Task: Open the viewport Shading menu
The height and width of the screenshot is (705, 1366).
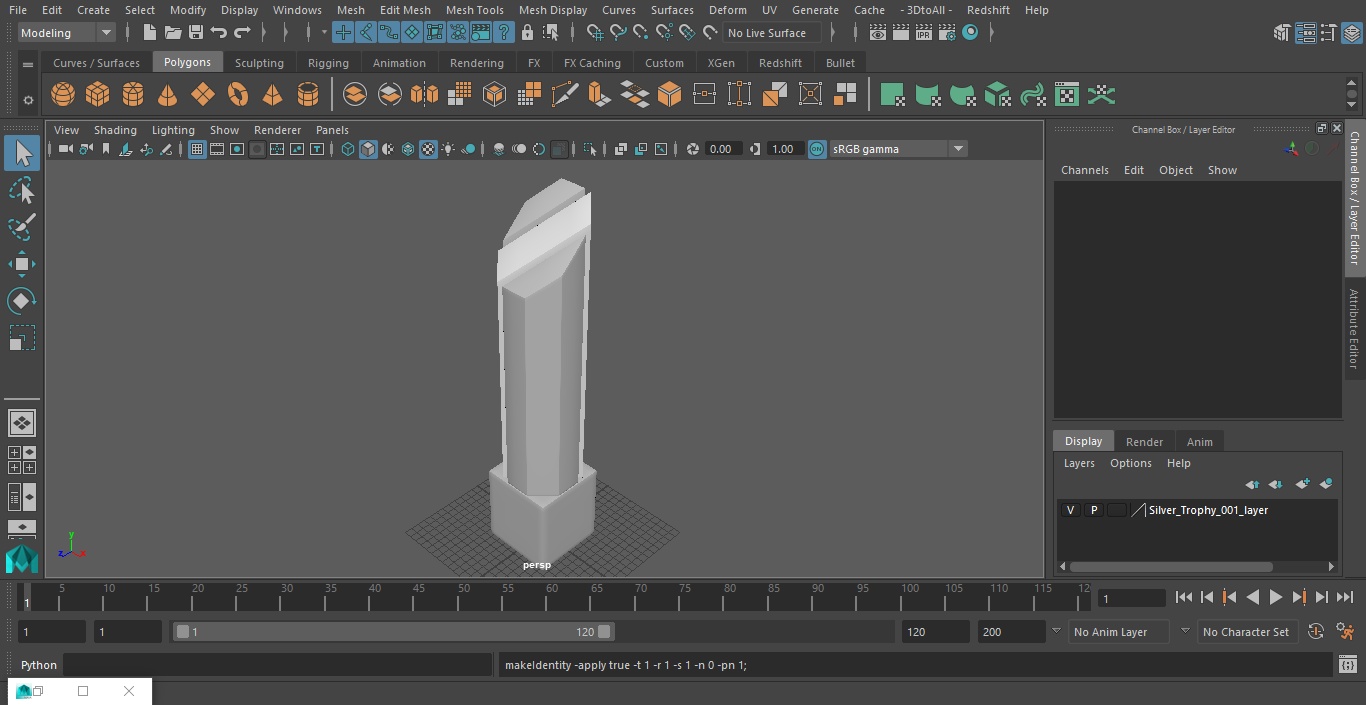Action: (115, 130)
